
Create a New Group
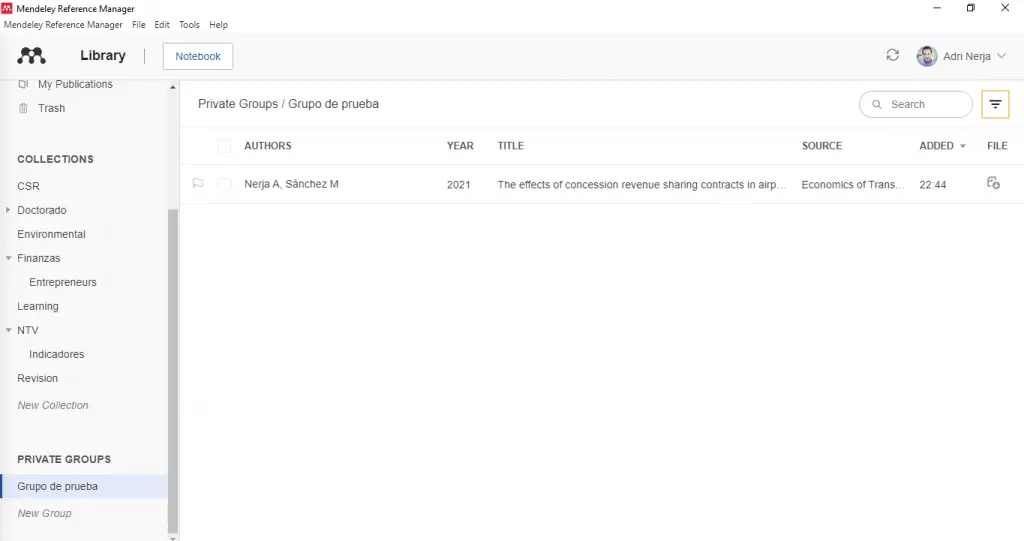(x=44, y=513)
